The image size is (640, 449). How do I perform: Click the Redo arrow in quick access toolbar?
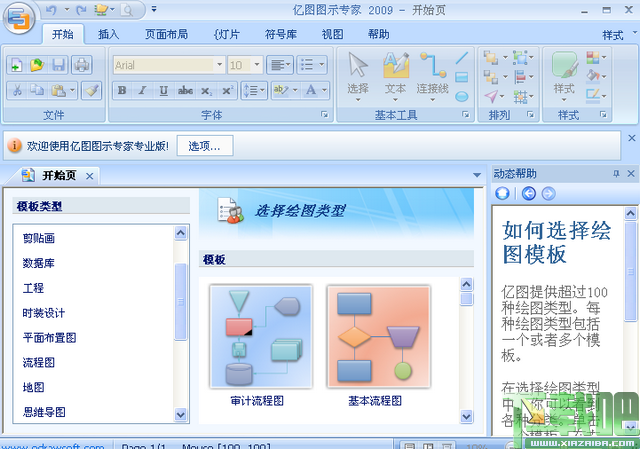click(x=81, y=9)
